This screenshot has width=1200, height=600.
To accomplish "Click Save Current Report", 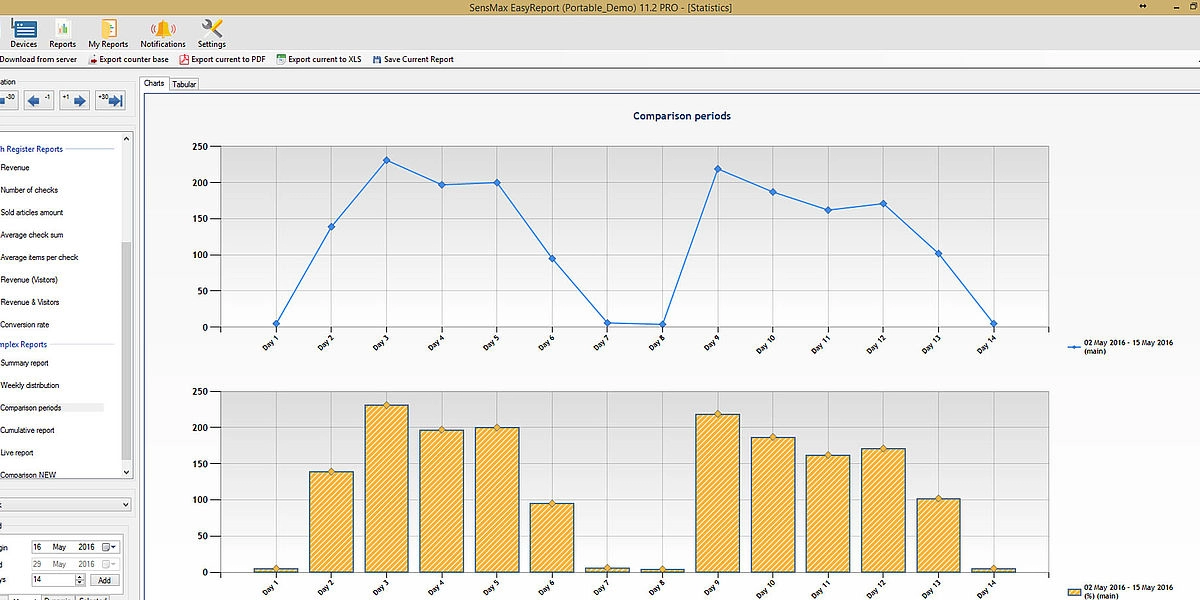I will pos(412,60).
